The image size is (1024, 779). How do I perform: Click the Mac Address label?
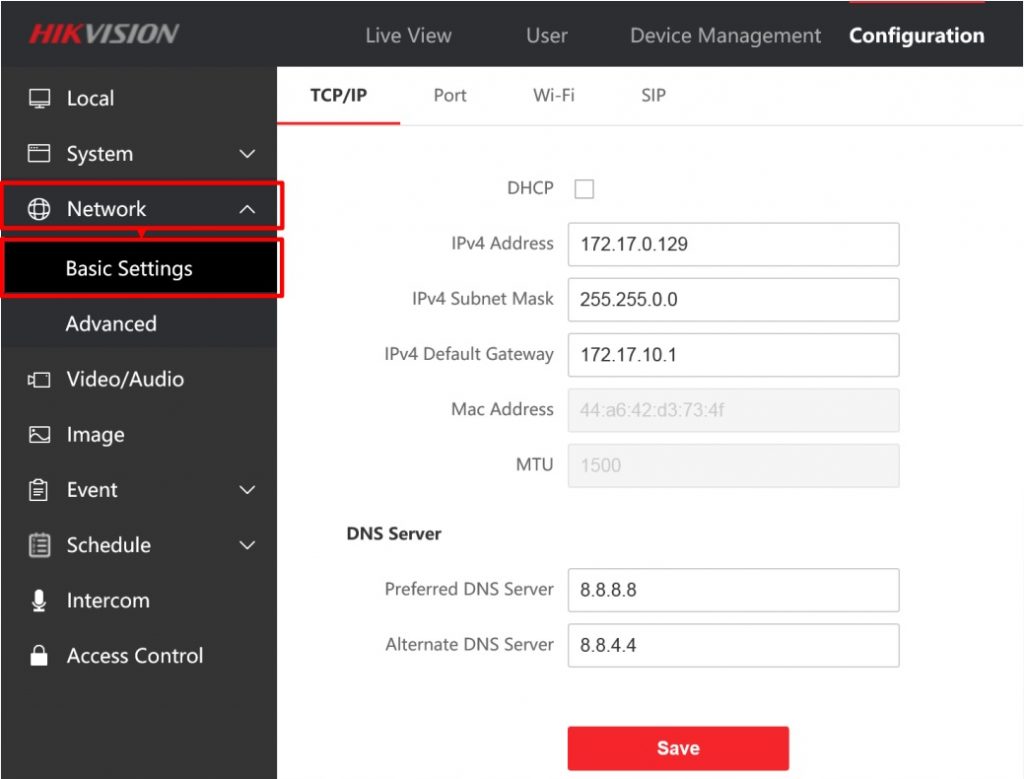point(502,409)
